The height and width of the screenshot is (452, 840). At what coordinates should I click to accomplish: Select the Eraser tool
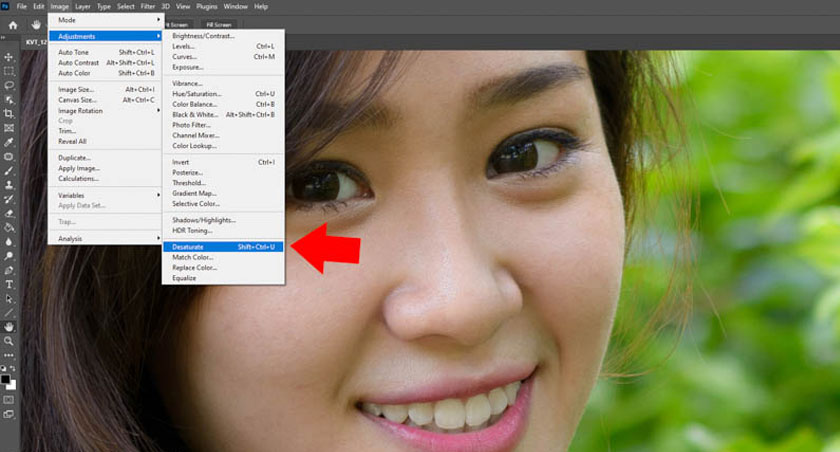pos(9,213)
